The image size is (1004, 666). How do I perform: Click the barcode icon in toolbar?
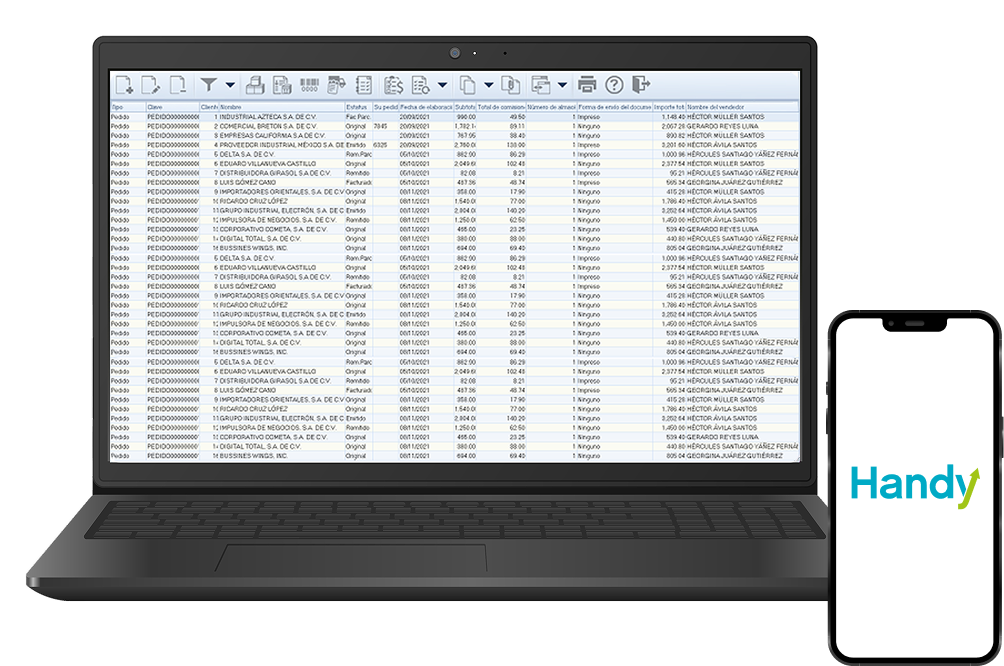point(310,85)
